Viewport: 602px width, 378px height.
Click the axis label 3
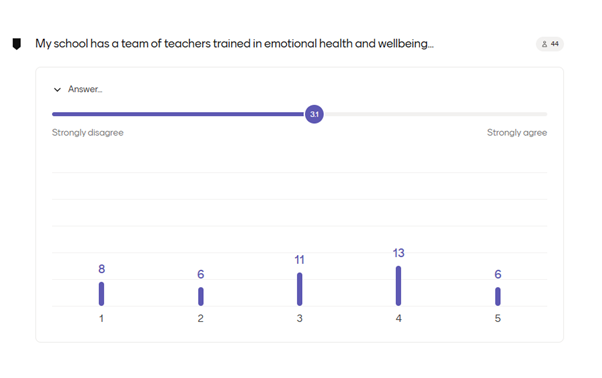pyautogui.click(x=299, y=318)
